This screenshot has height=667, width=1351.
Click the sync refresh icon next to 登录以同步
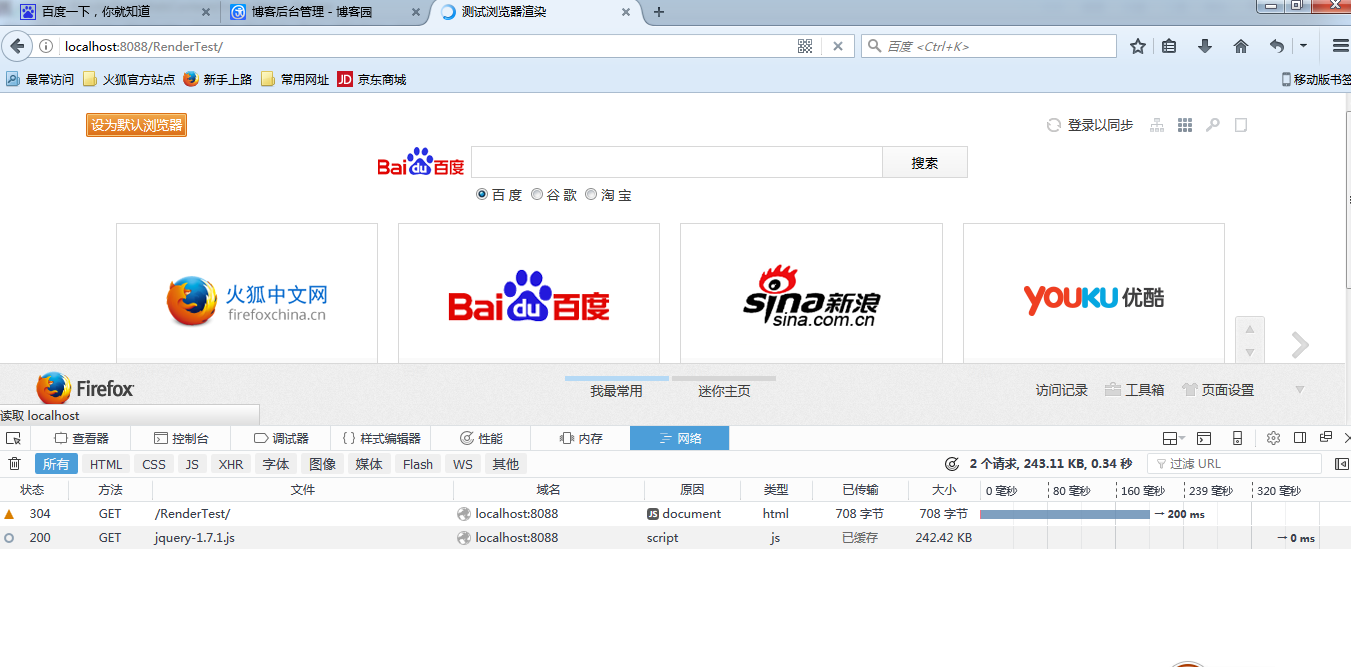[x=1053, y=125]
